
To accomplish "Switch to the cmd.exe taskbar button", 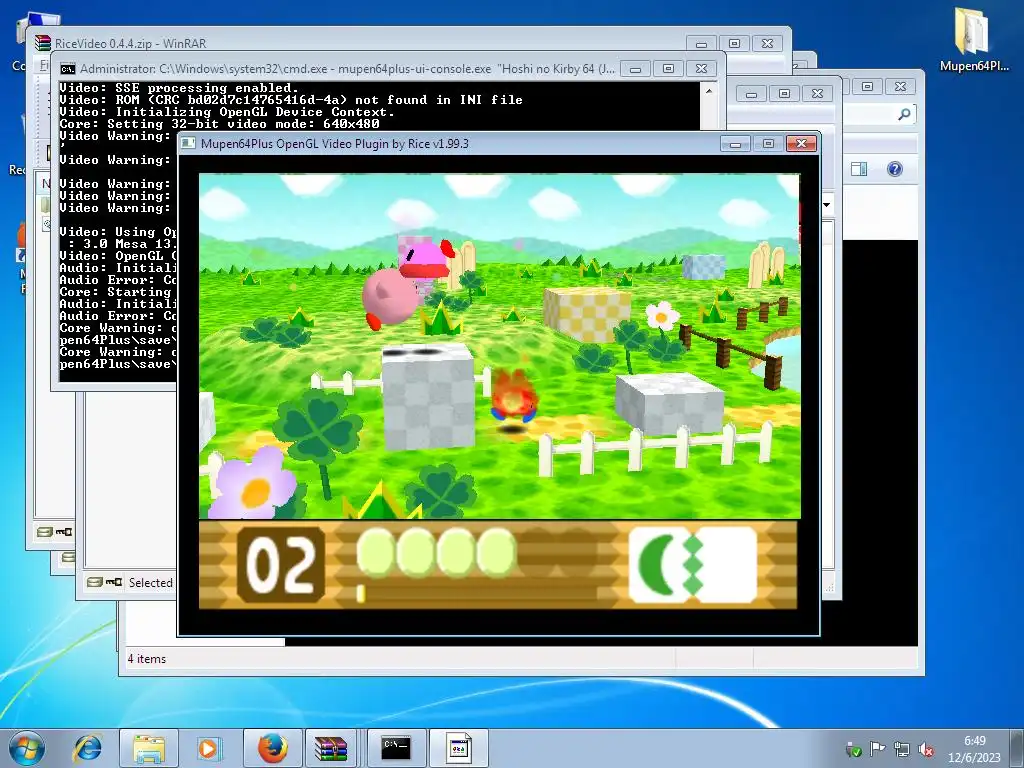I will (396, 748).
